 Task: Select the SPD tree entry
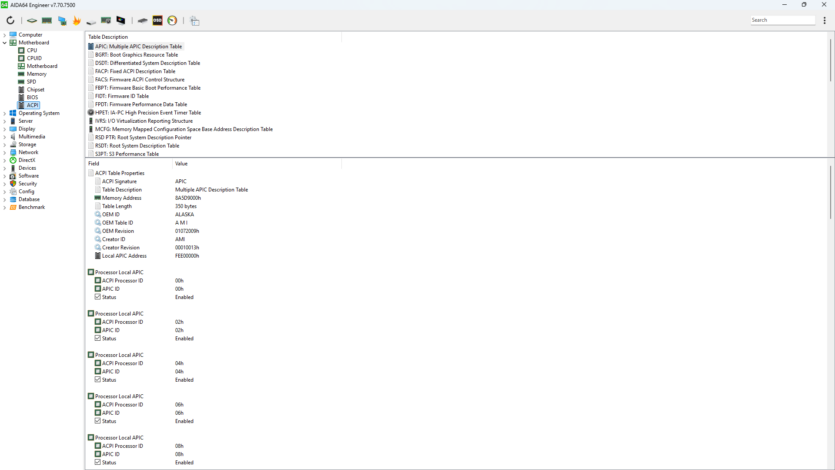[x=31, y=82]
